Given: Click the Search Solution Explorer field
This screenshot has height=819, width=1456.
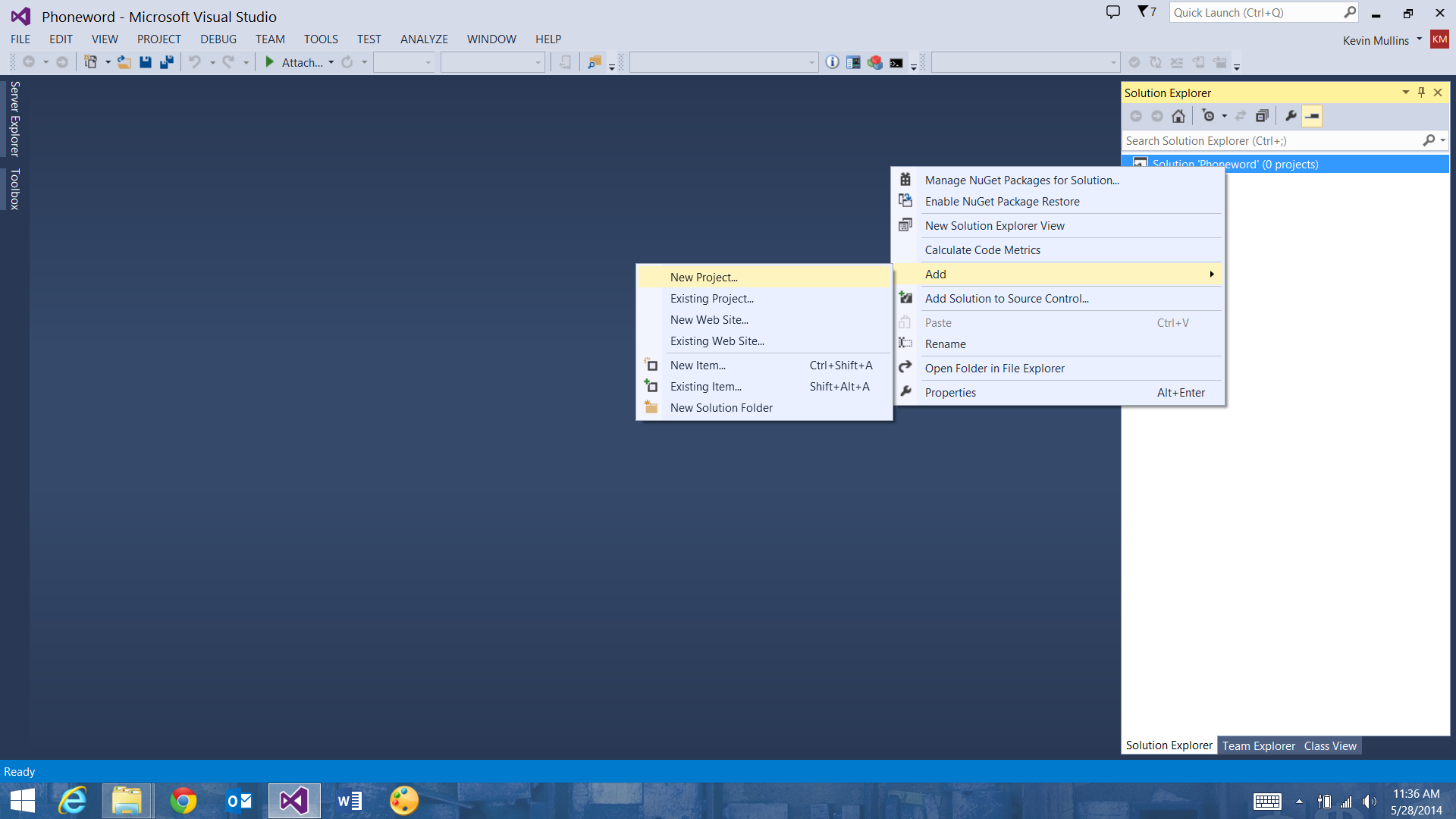Looking at the screenshot, I should (1270, 141).
